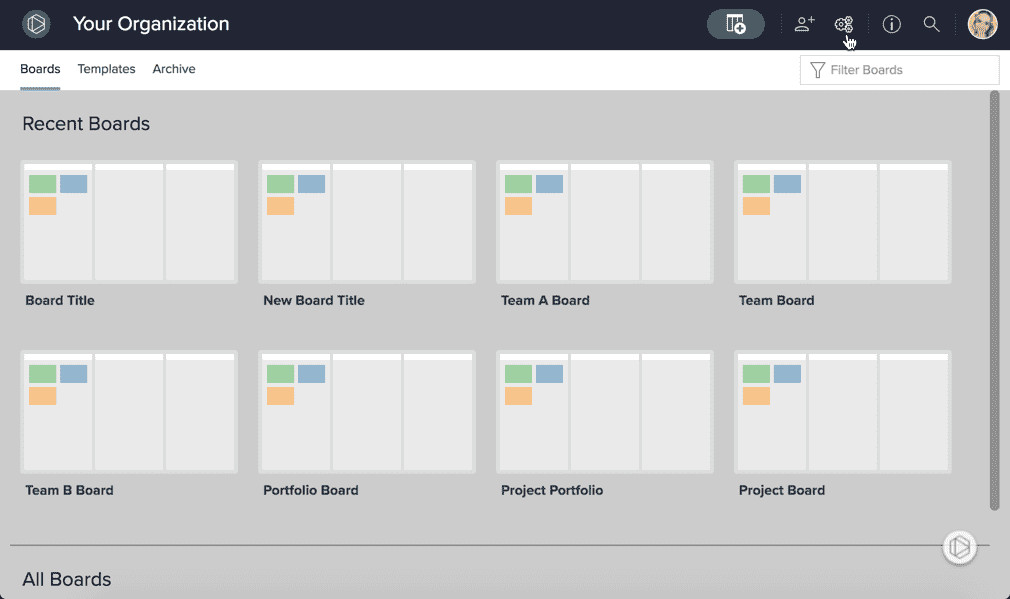Viewport: 1010px width, 599px height.
Task: Click the floating logo button at bottom right
Action: click(x=960, y=547)
